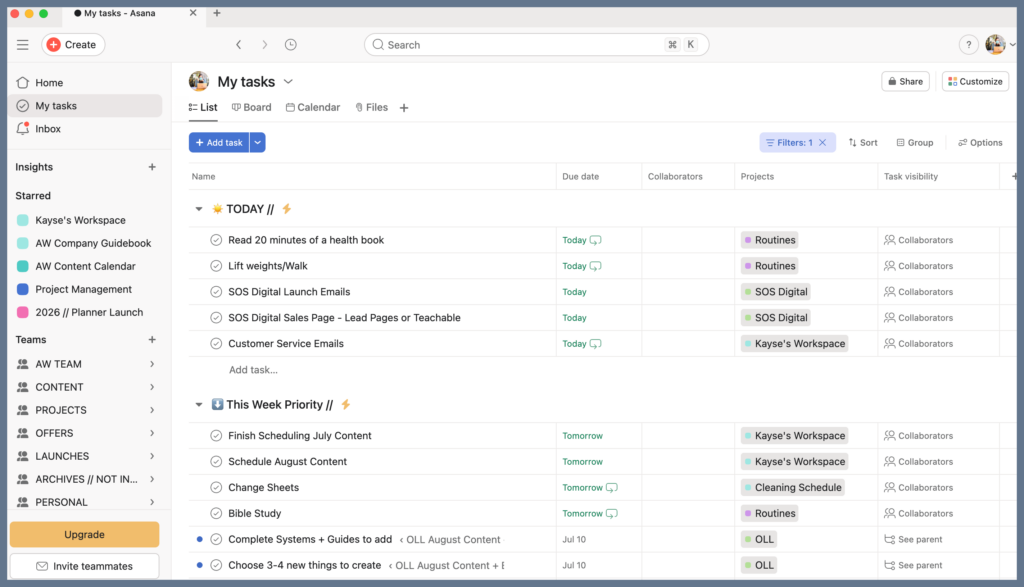Mark Change Sheets task complete
Viewport: 1024px width, 587px height.
(216, 488)
